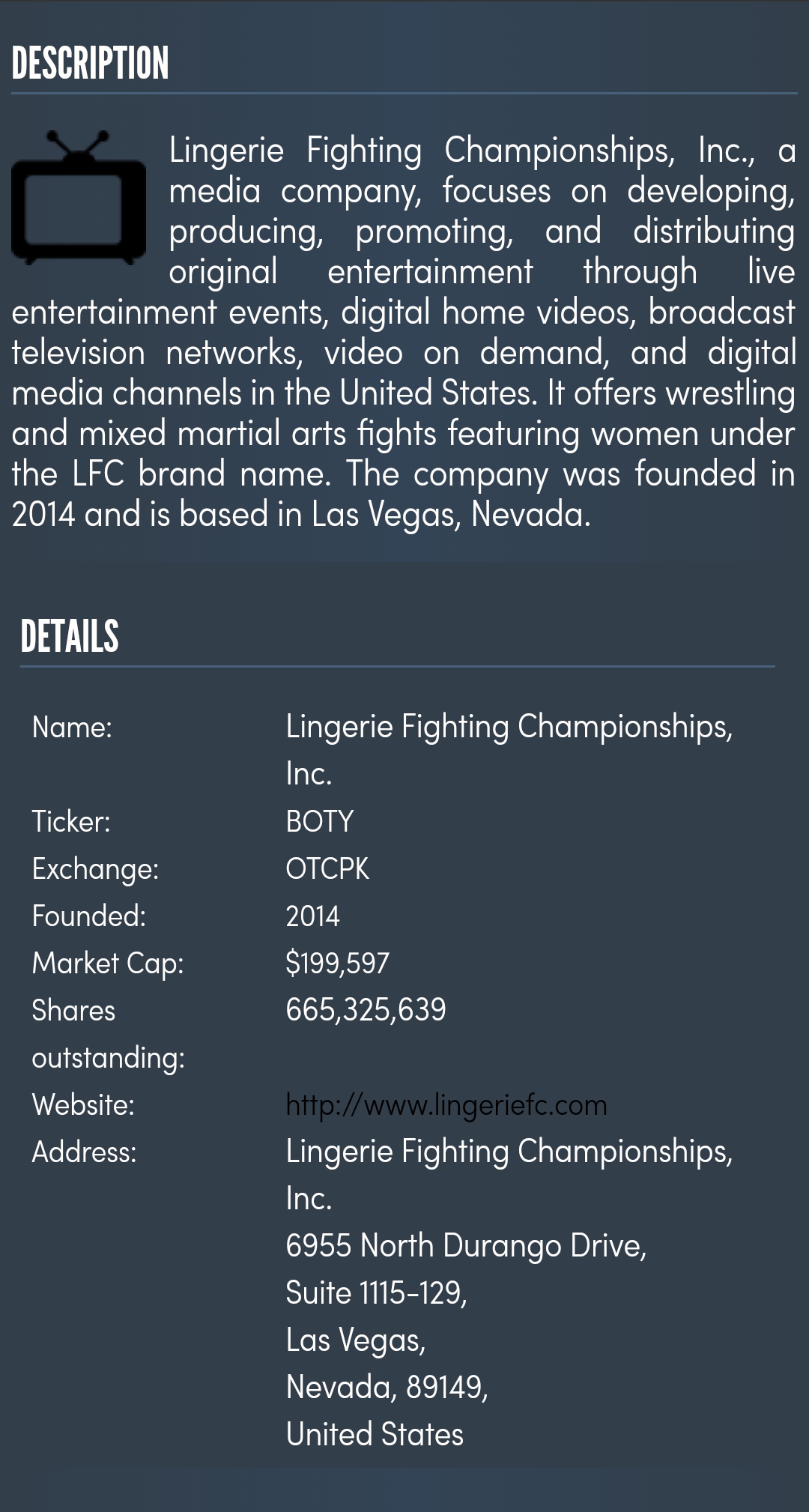The width and height of the screenshot is (809, 1512).
Task: Select the DESCRIPTION section heading
Action: coord(90,63)
